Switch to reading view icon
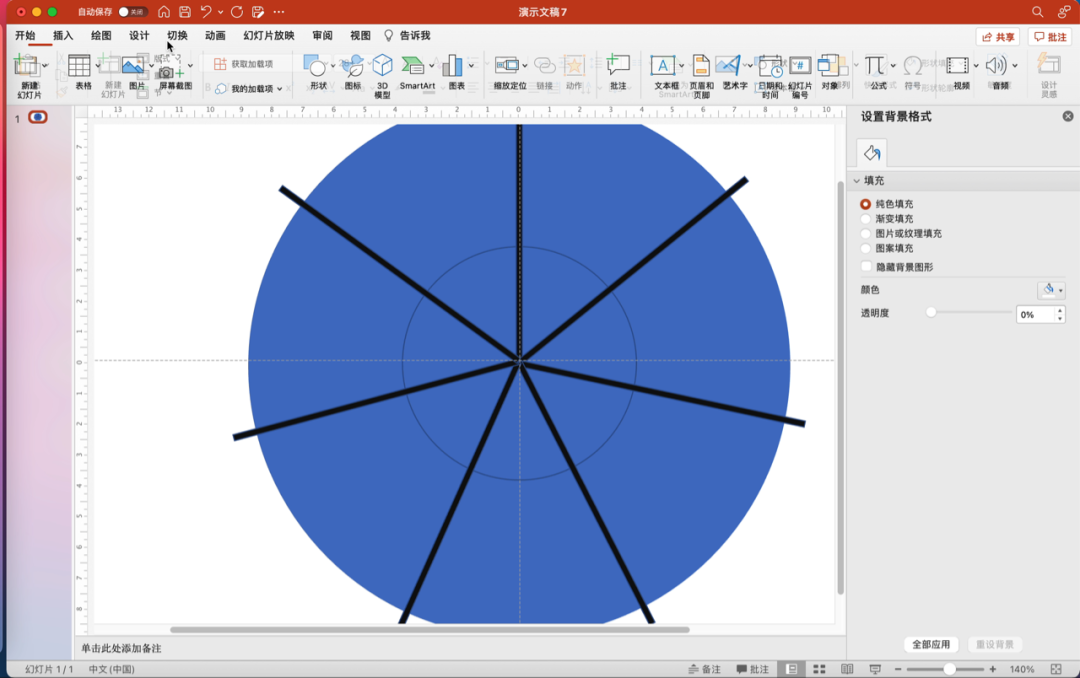Image resolution: width=1080 pixels, height=678 pixels. pos(847,669)
